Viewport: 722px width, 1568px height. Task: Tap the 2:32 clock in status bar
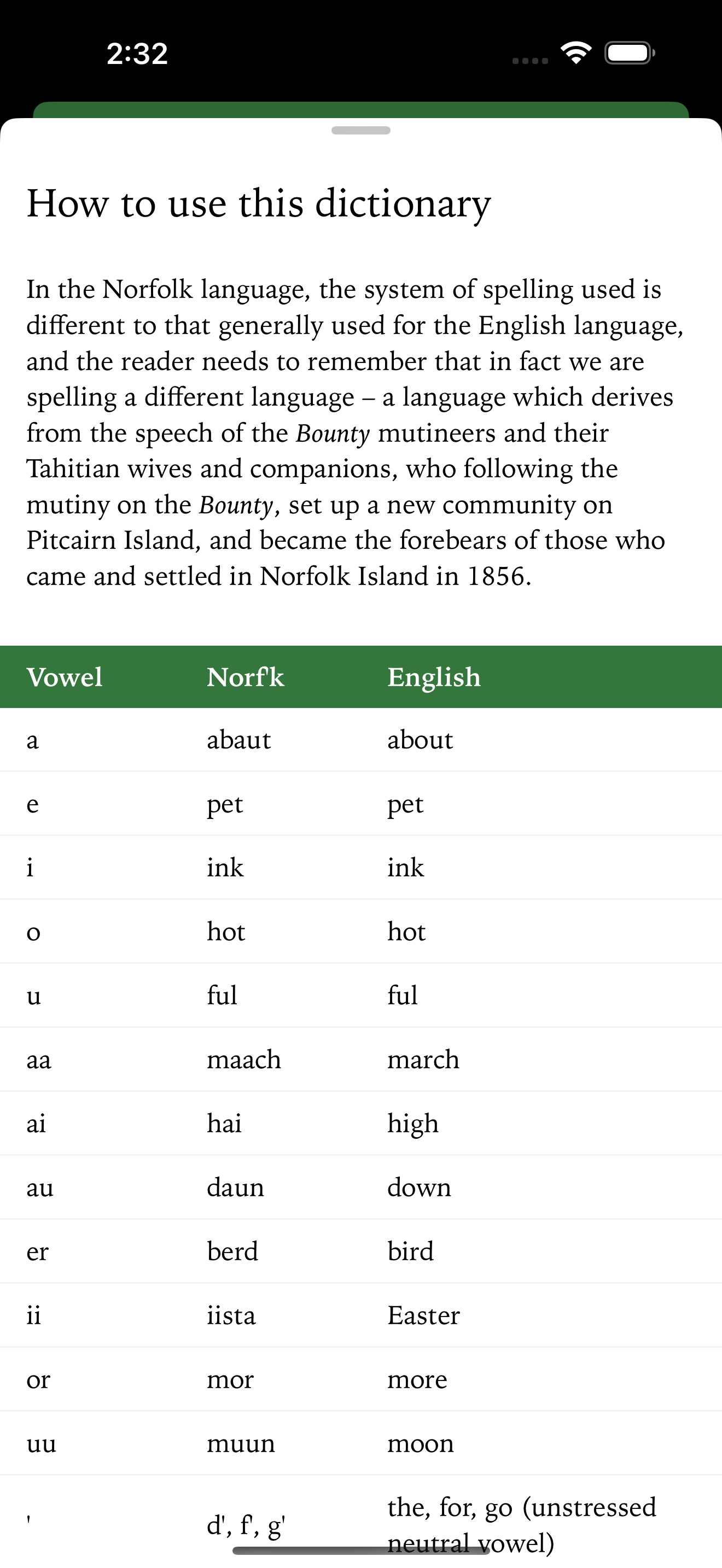pyautogui.click(x=137, y=54)
